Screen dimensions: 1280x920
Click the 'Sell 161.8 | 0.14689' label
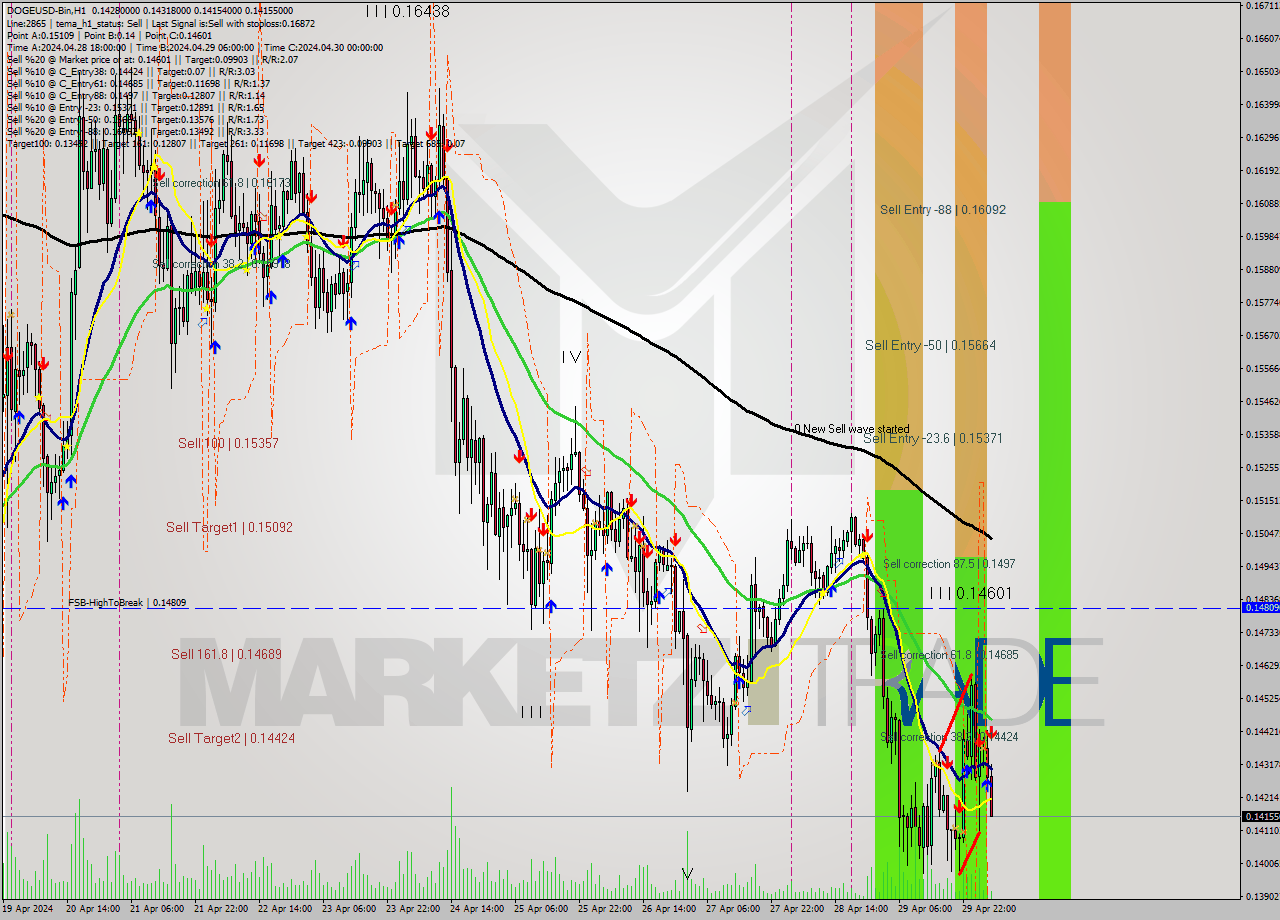pos(226,654)
